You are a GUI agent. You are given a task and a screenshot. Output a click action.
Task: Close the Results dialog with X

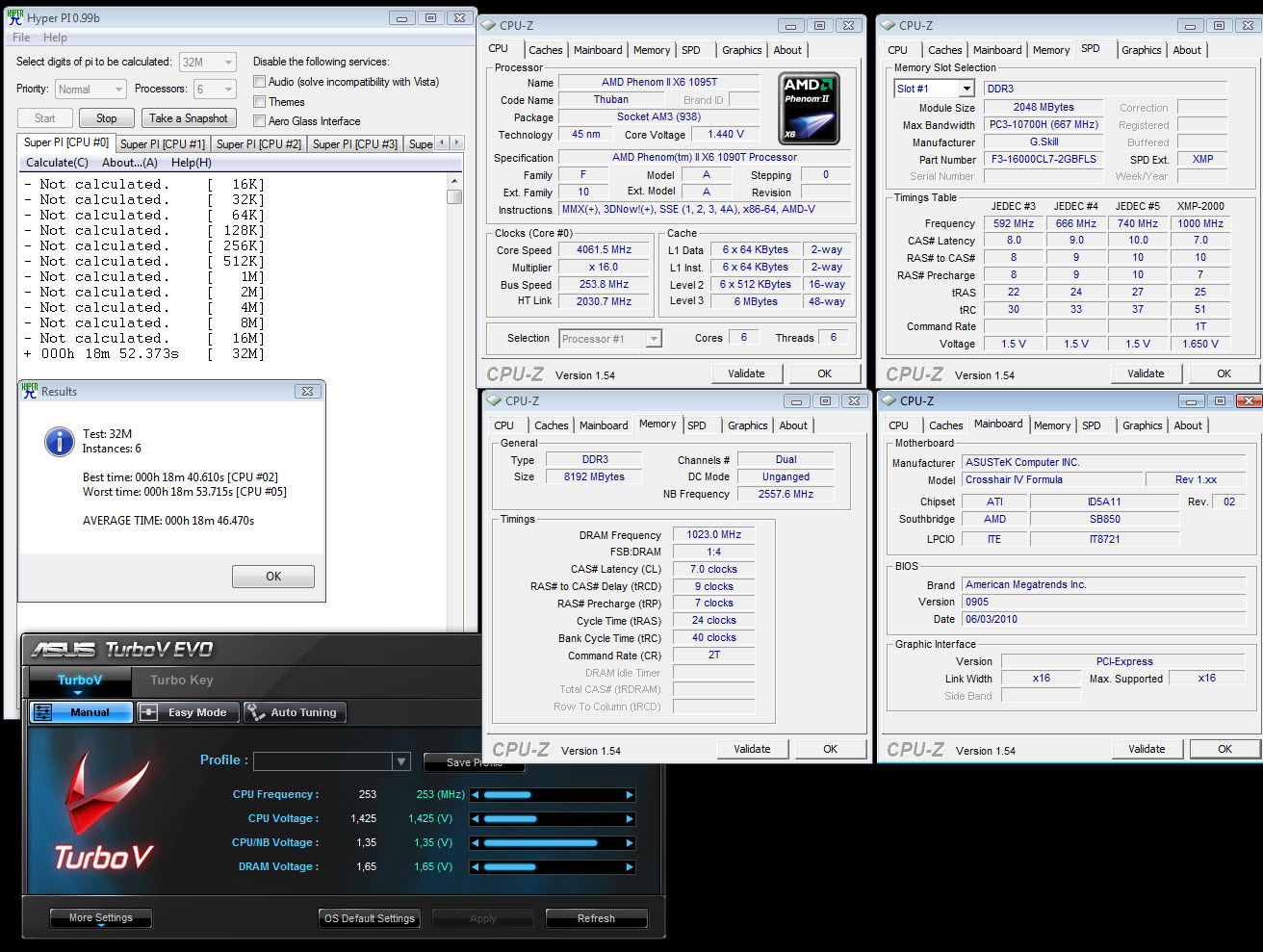click(307, 391)
